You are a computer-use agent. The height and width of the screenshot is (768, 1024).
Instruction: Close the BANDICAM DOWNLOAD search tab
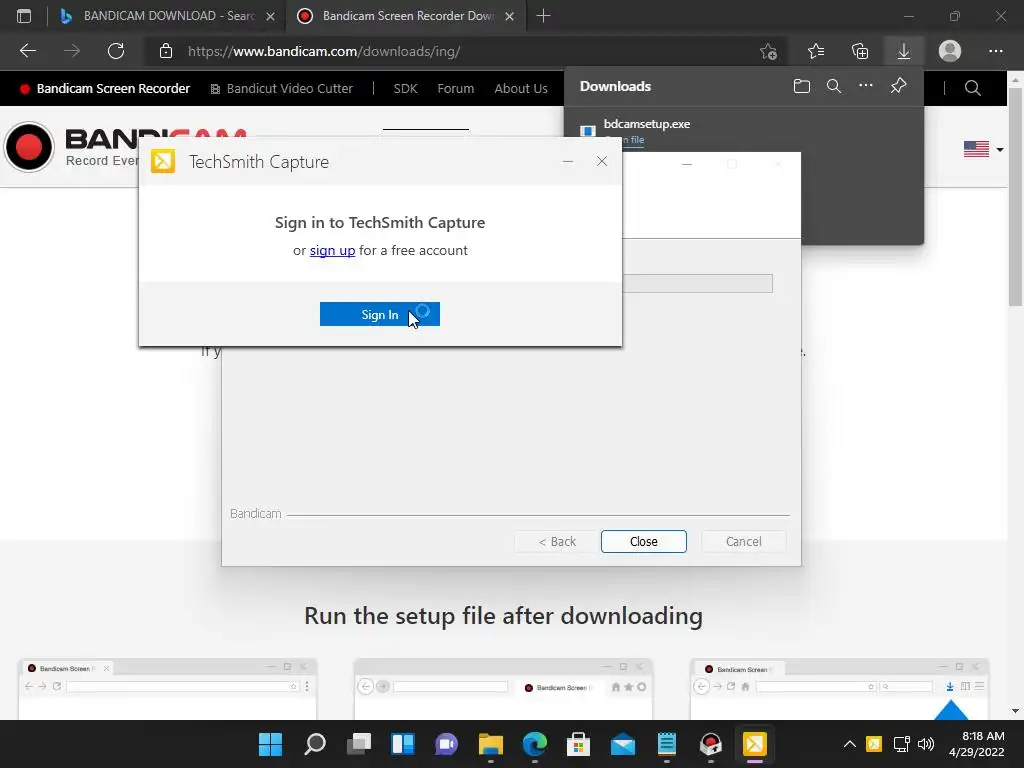click(x=270, y=16)
